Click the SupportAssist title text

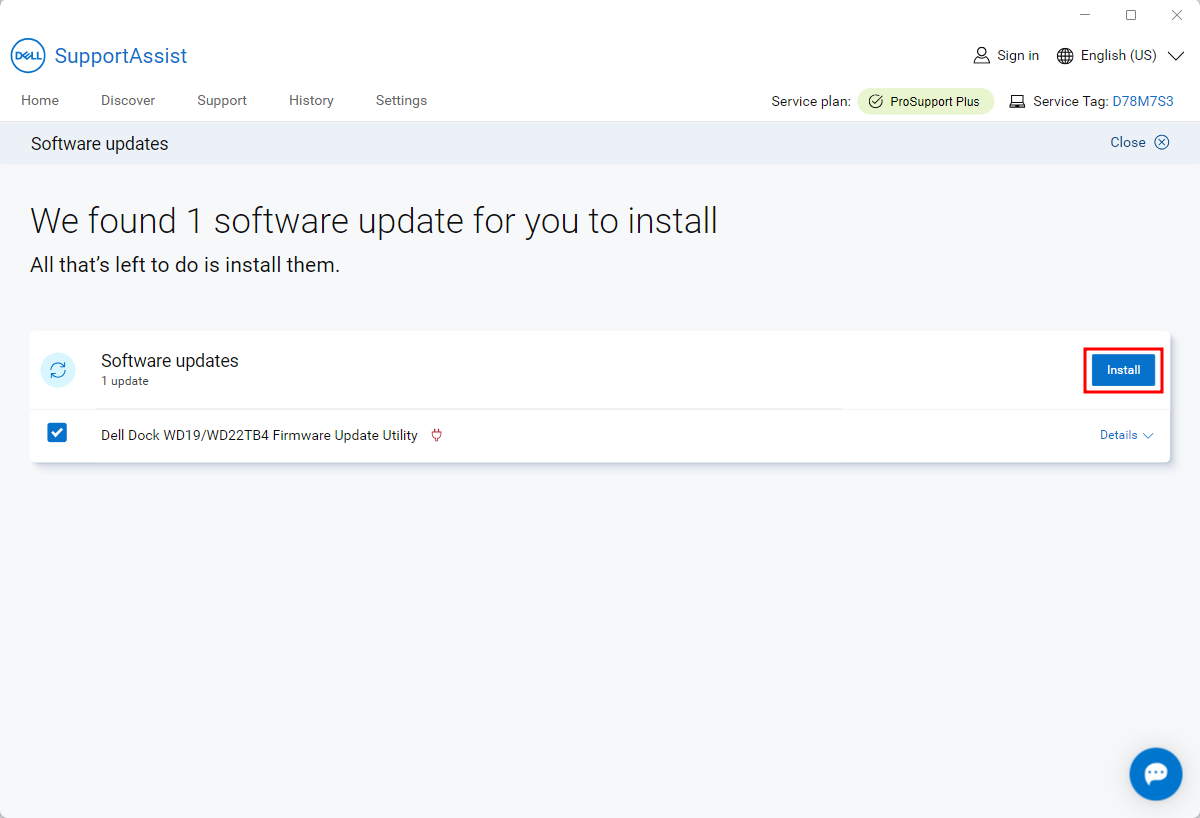pyautogui.click(x=121, y=56)
